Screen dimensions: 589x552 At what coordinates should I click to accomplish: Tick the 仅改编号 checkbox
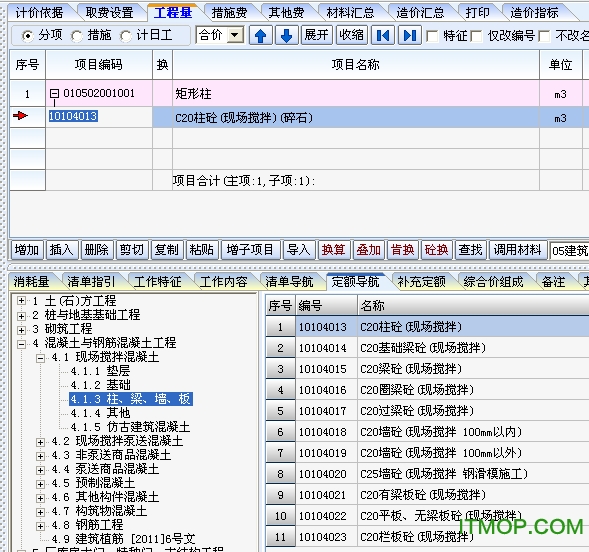[476, 36]
